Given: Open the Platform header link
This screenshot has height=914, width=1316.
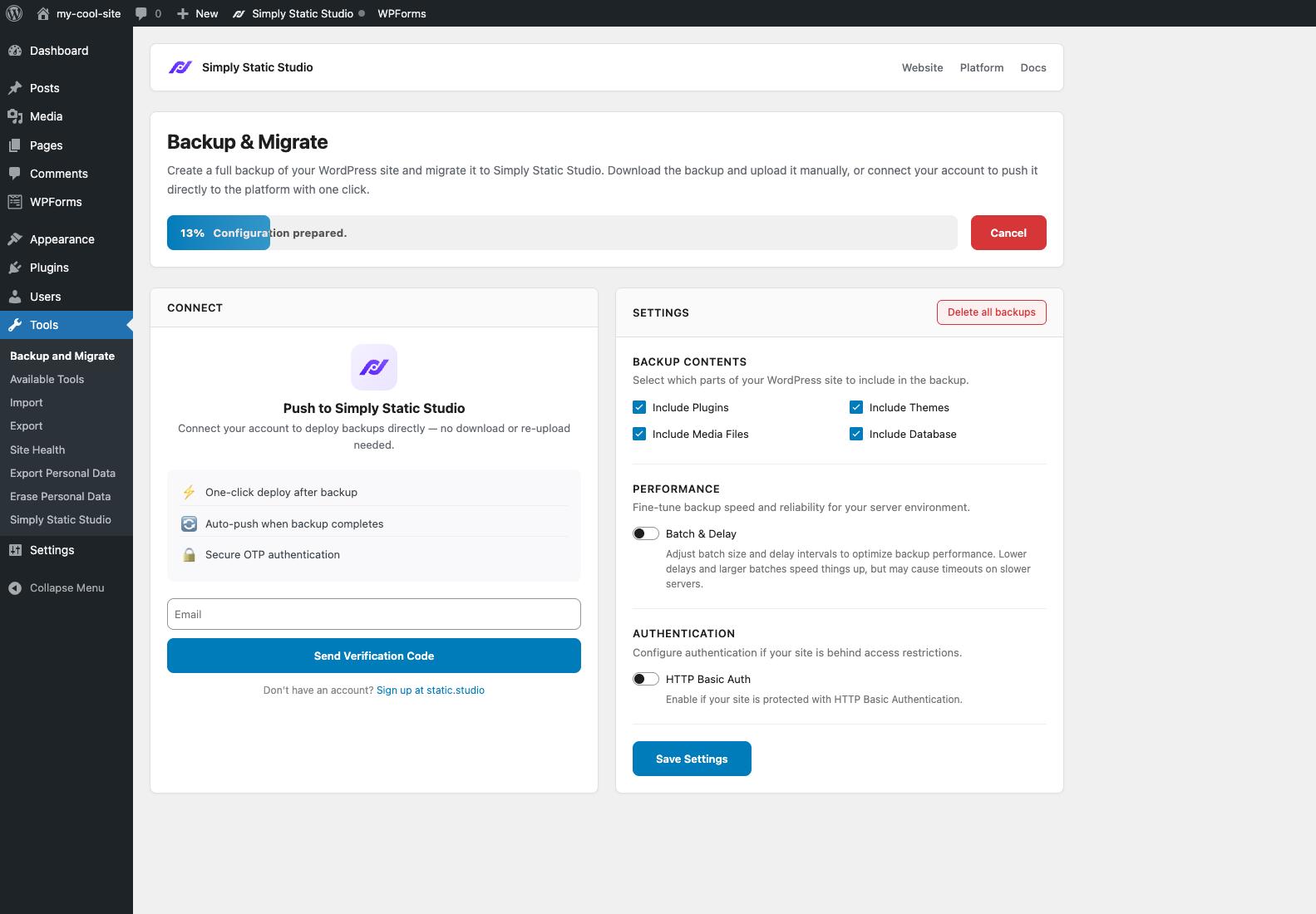Looking at the screenshot, I should 981,67.
